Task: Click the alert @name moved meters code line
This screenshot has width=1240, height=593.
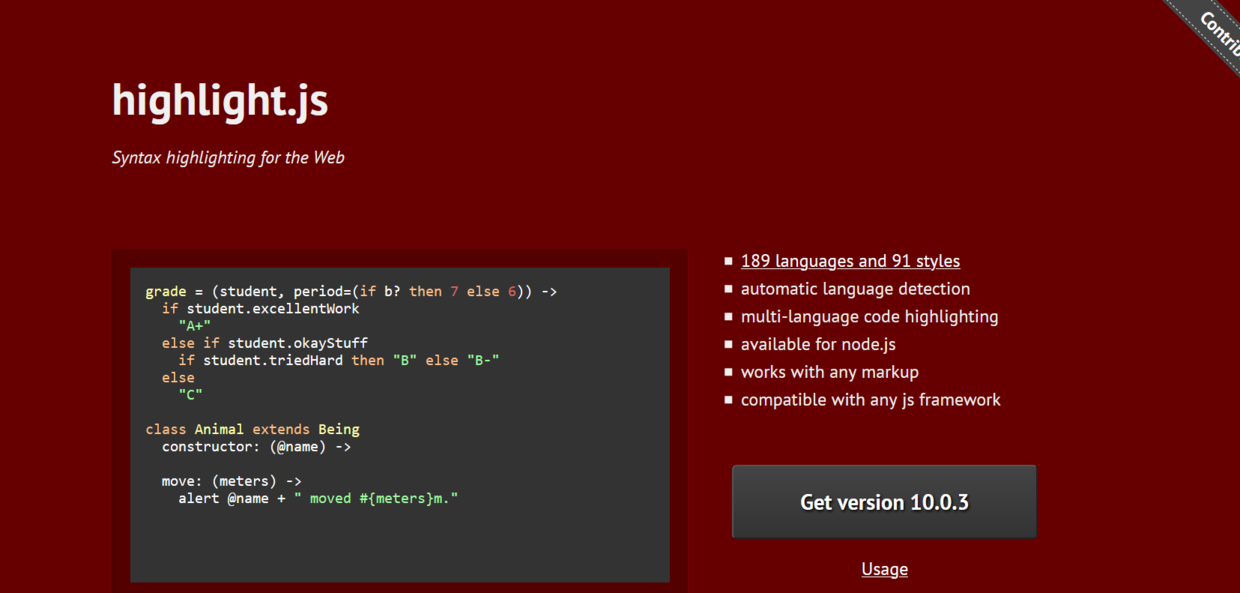Action: pos(318,498)
